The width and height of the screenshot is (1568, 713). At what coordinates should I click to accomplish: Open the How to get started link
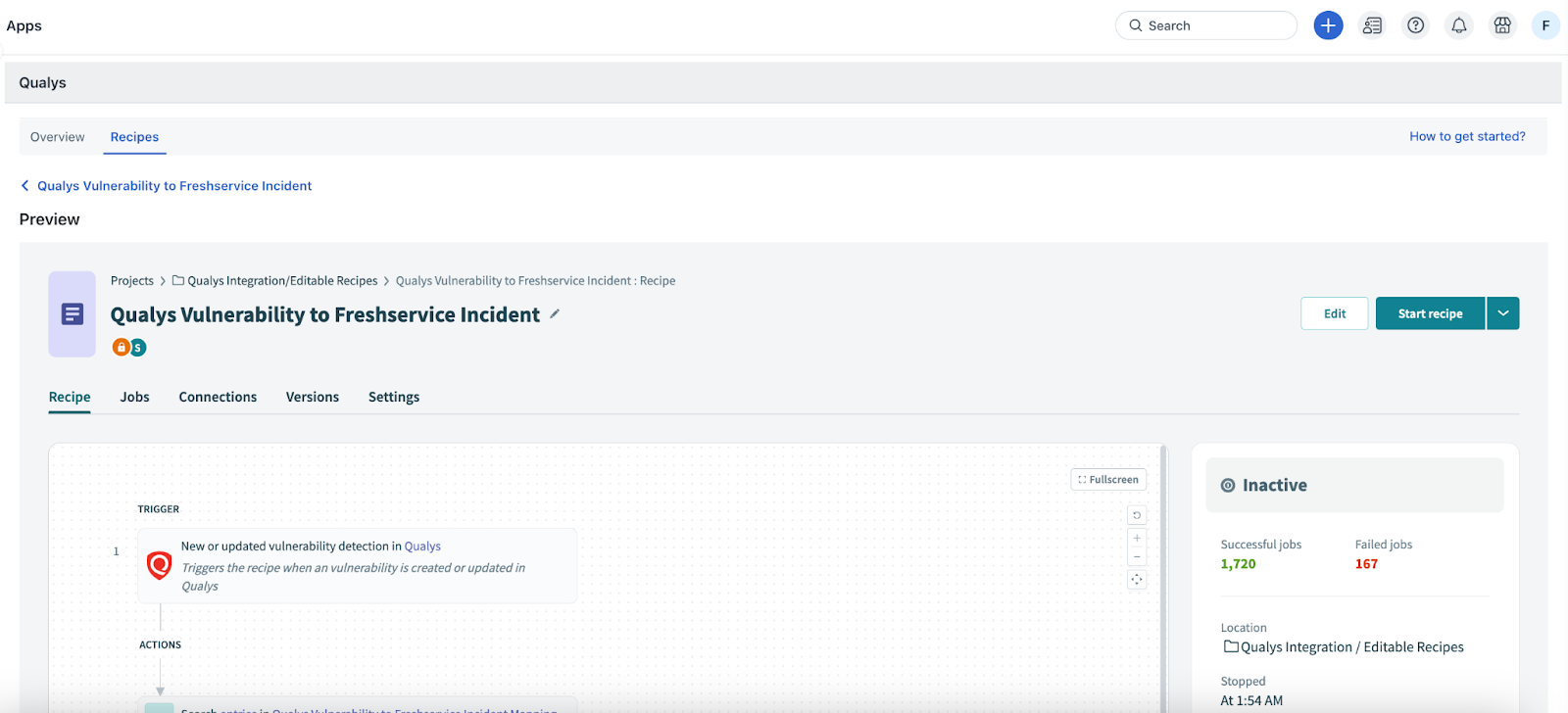tap(1467, 136)
